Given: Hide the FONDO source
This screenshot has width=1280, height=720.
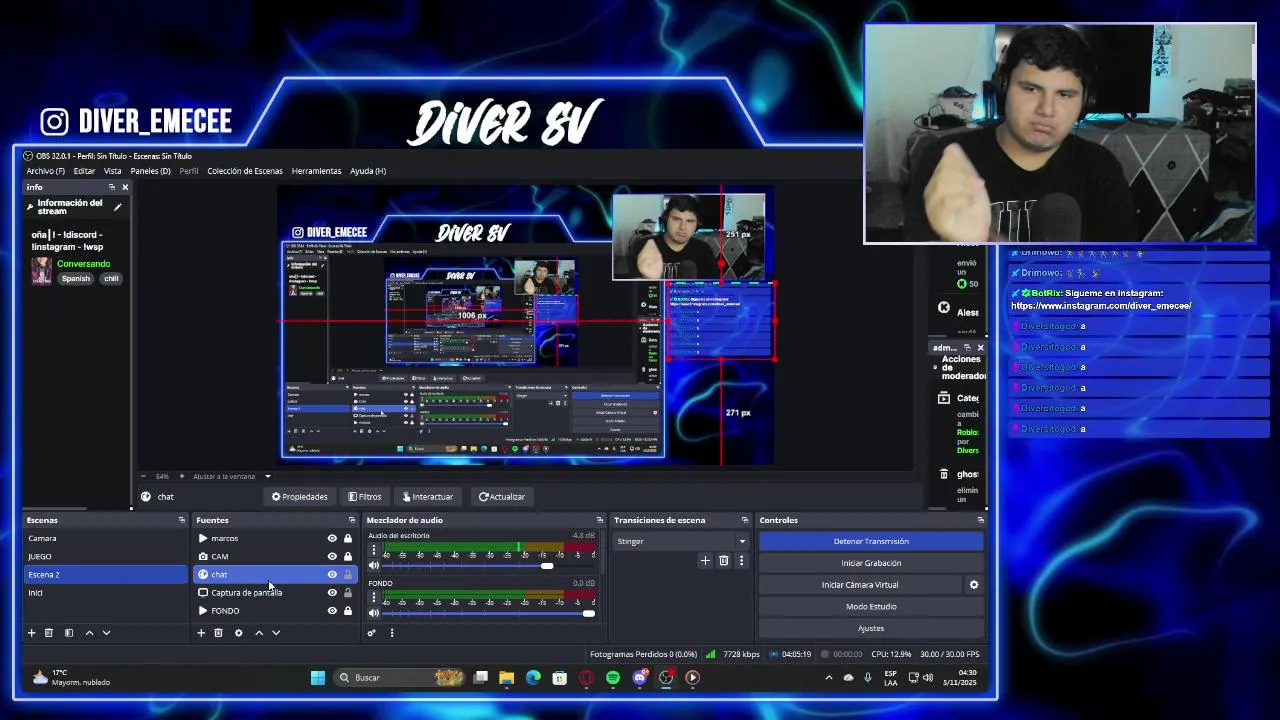Looking at the screenshot, I should (x=332, y=611).
